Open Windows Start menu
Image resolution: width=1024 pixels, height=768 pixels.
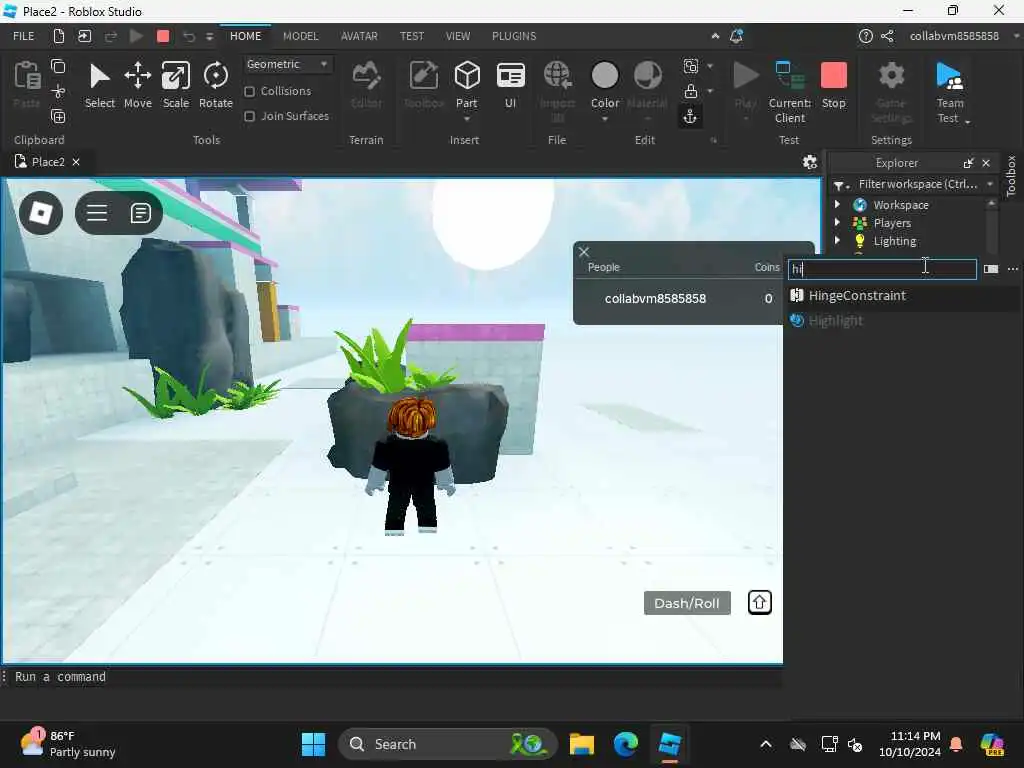pos(313,744)
